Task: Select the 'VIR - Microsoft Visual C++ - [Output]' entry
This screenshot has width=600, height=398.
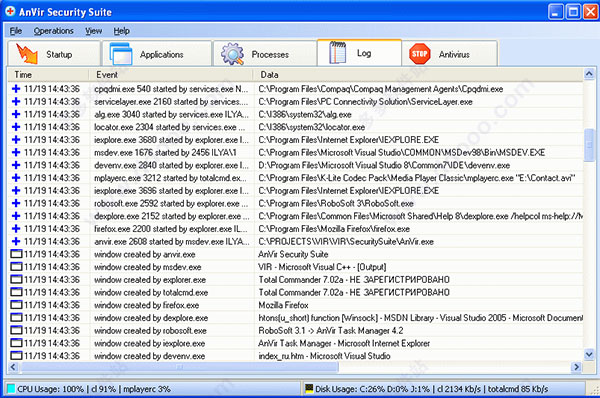Action: pos(322,267)
